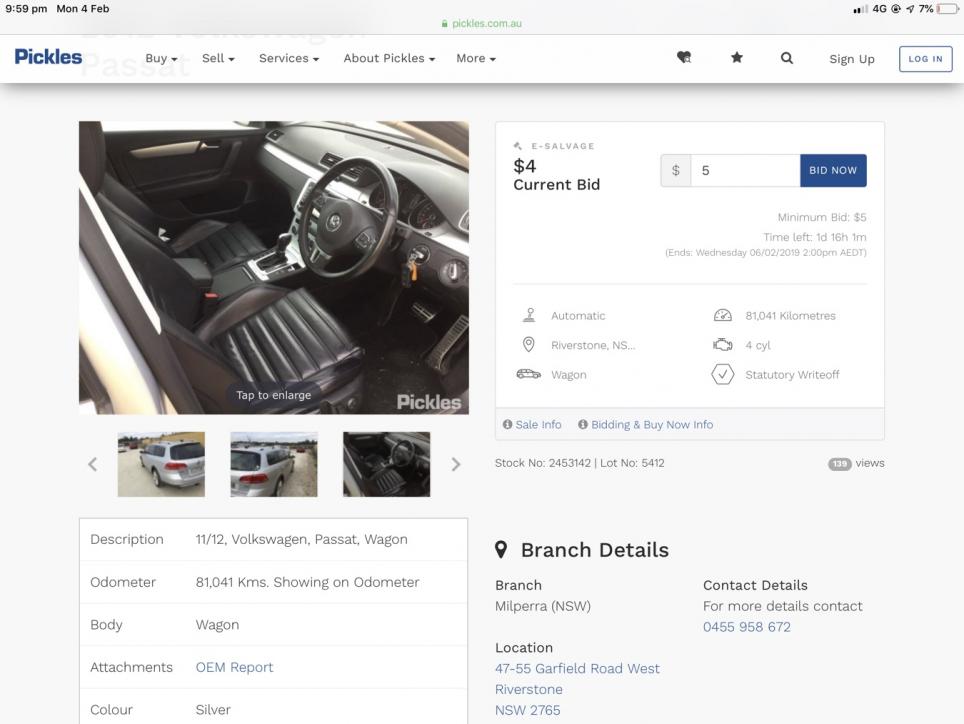Show previous thumbnails with left arrow
The height and width of the screenshot is (724, 964).
(x=93, y=464)
